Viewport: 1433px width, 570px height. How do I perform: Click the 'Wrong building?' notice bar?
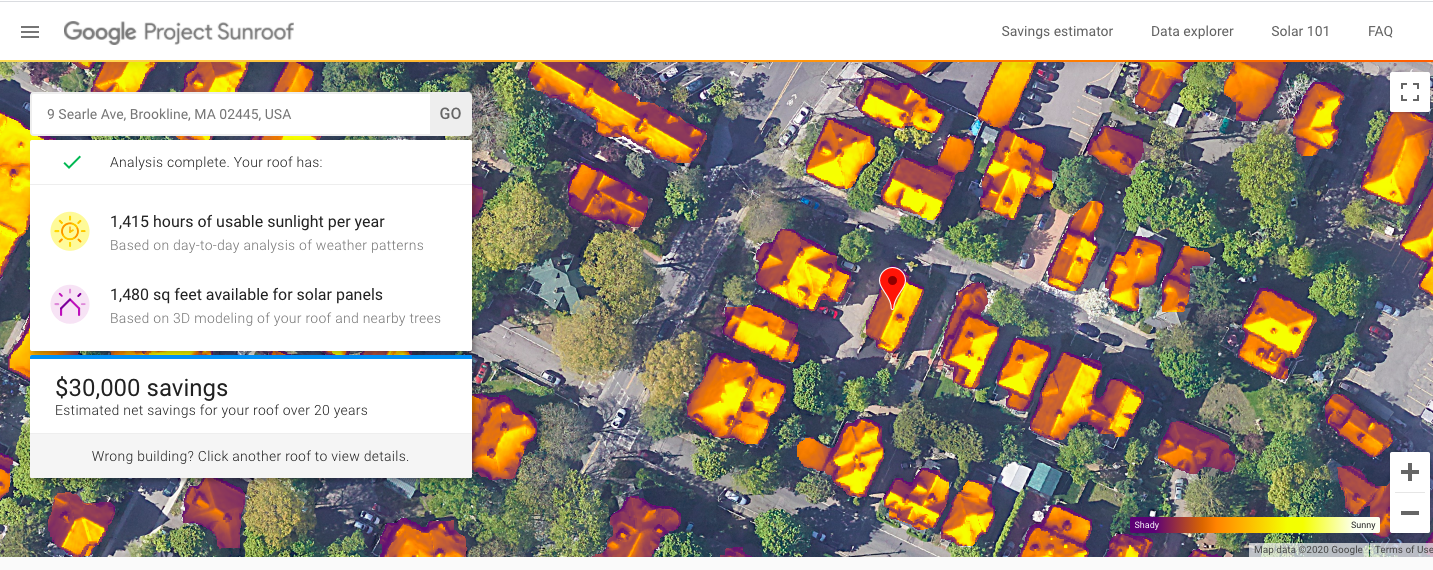click(250, 456)
